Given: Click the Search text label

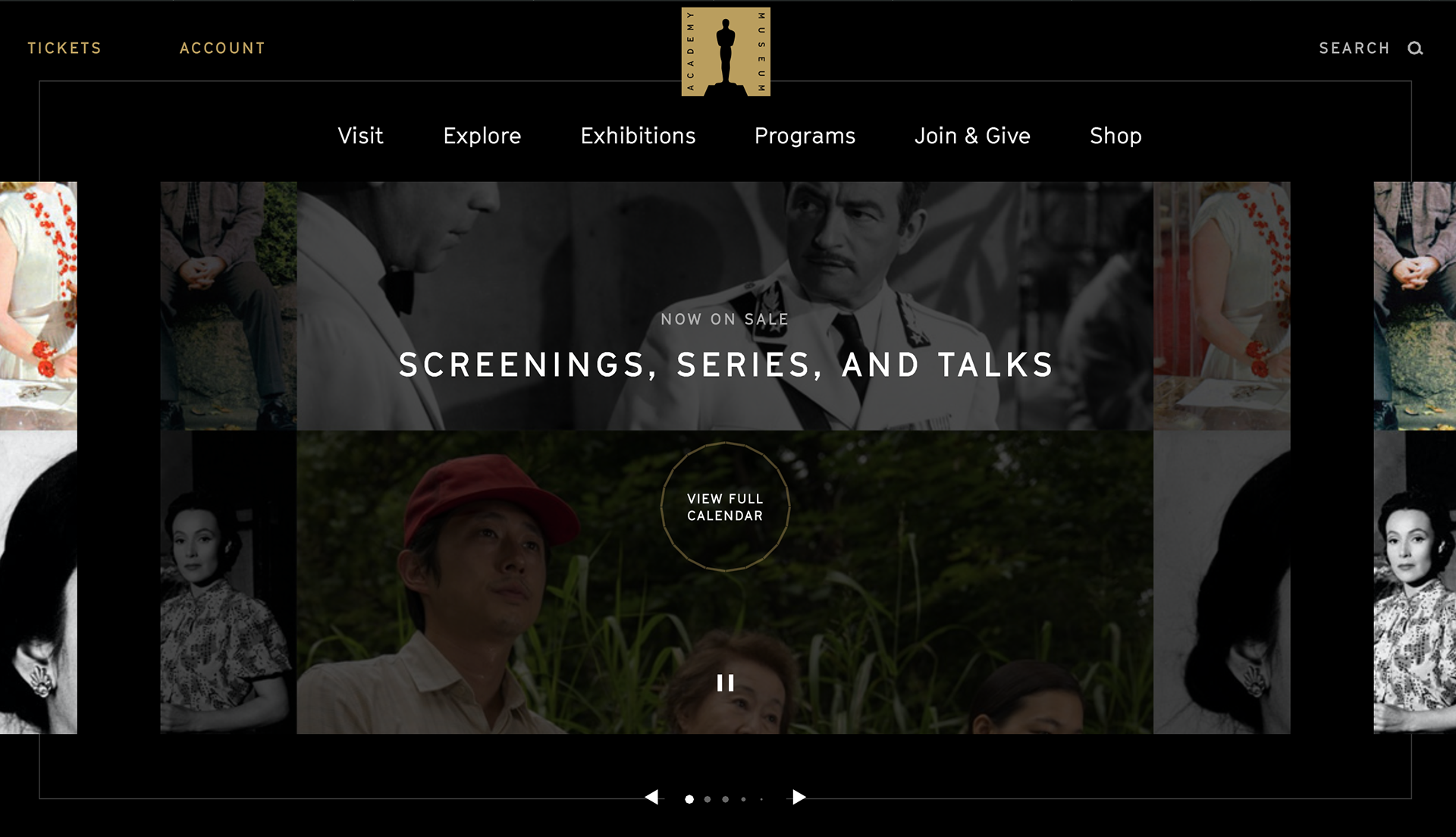Looking at the screenshot, I should pyautogui.click(x=1354, y=49).
